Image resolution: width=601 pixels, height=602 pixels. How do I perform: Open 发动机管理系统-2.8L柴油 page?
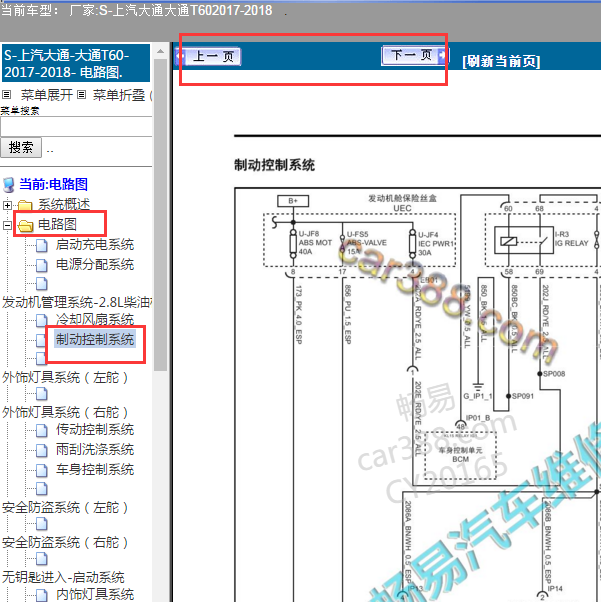tap(77, 303)
